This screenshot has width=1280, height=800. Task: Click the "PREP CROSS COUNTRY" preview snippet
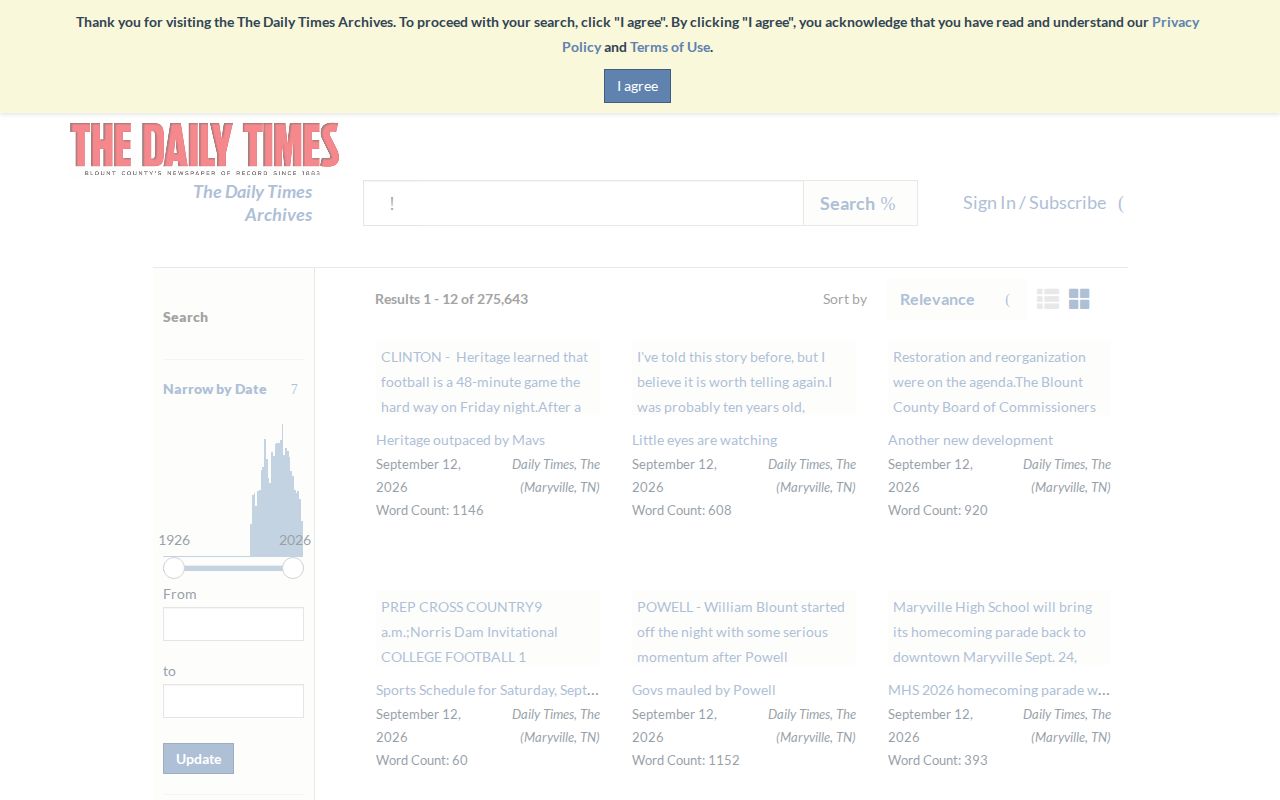point(488,628)
